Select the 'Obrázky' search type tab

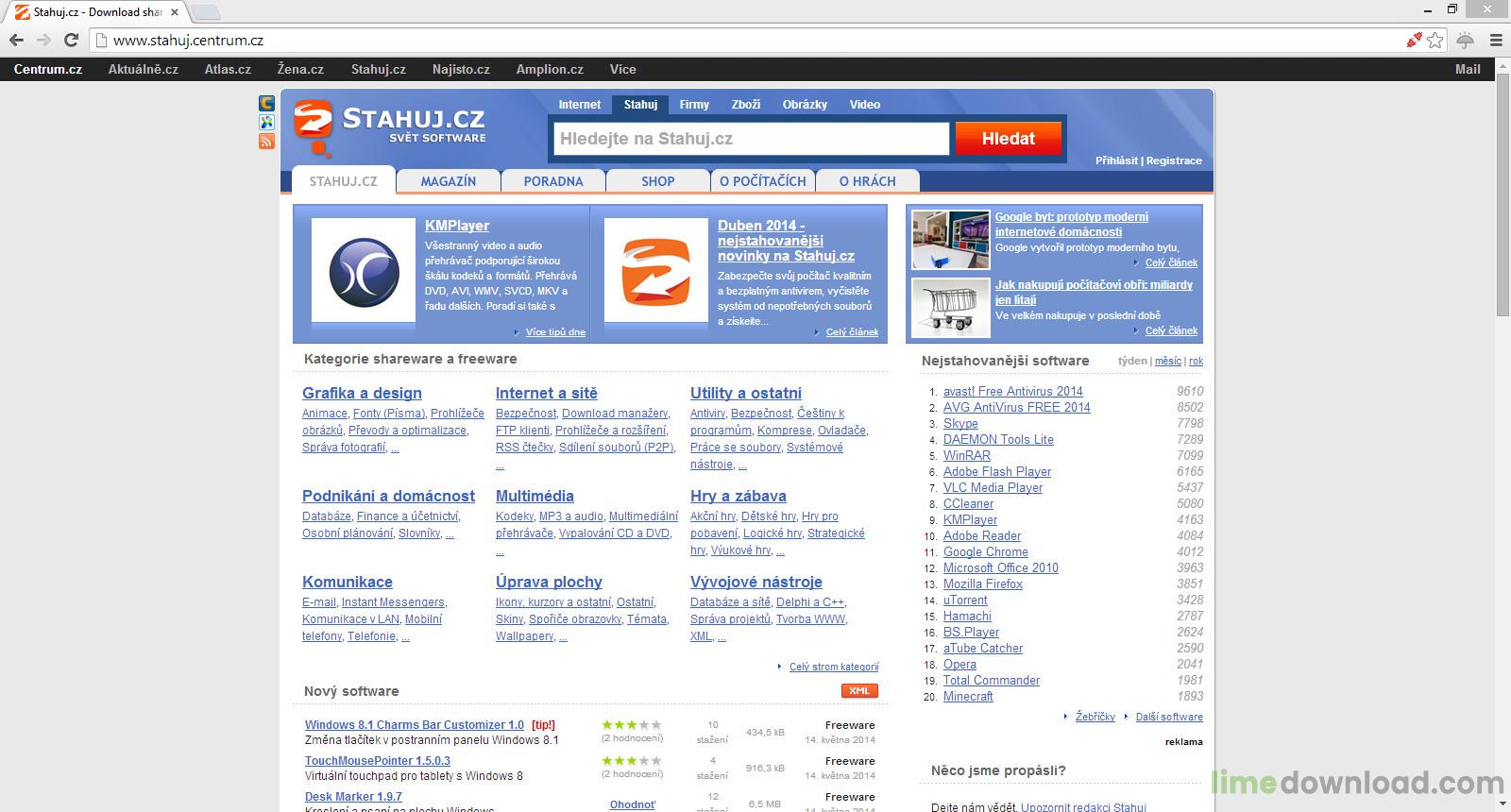point(805,105)
